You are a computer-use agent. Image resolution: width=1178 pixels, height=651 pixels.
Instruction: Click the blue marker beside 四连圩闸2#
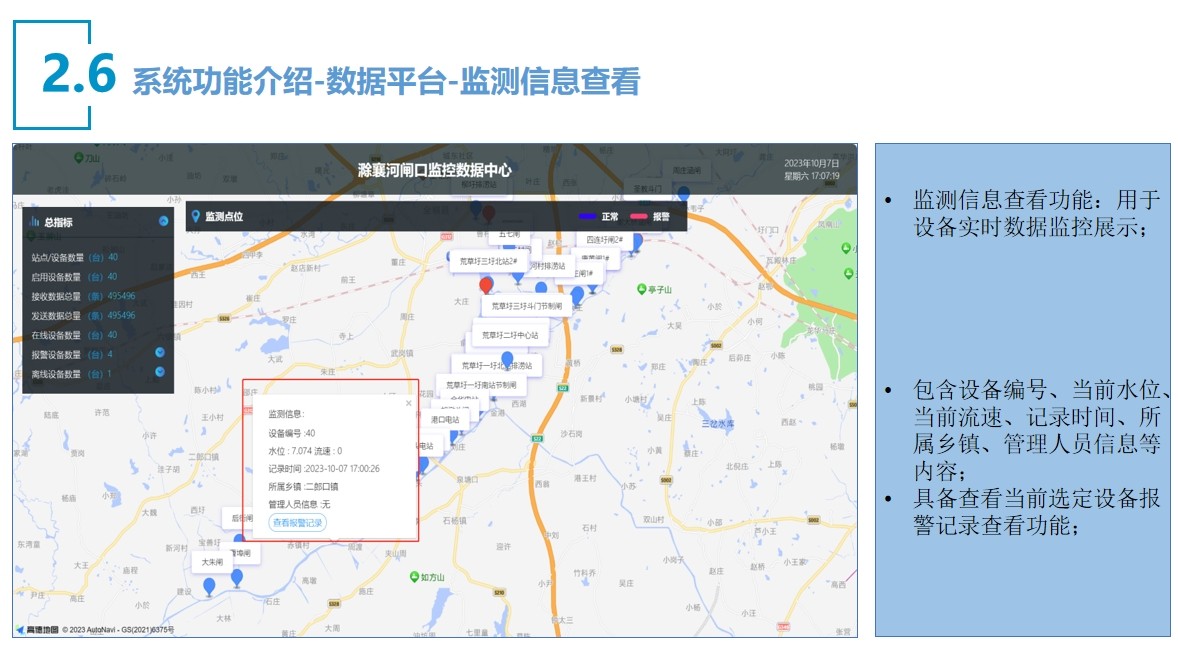pos(636,241)
